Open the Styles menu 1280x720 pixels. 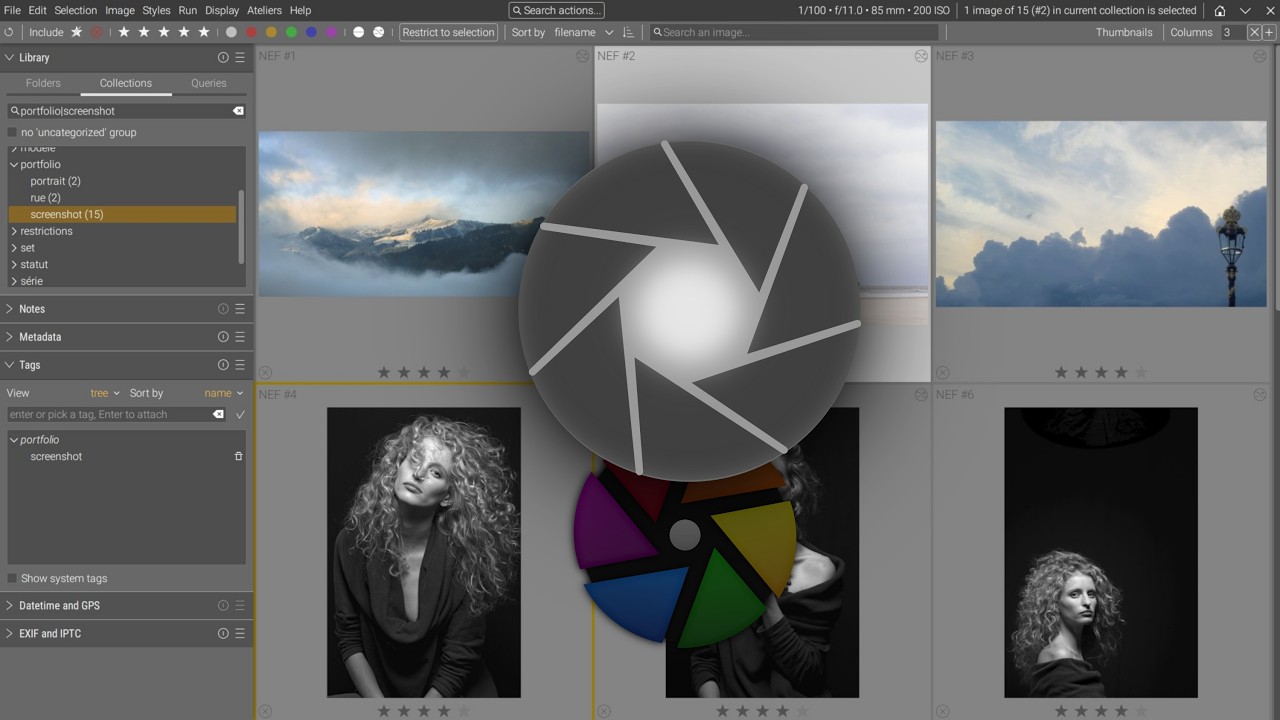click(x=156, y=10)
